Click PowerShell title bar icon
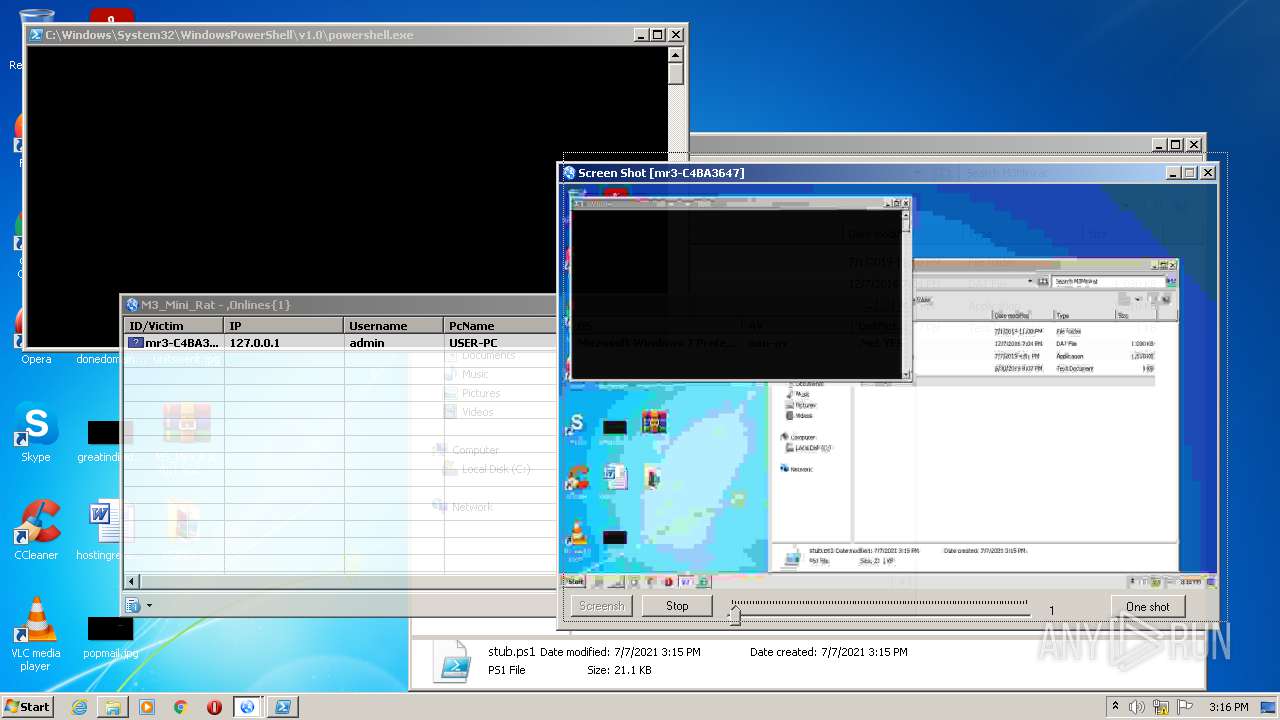The height and width of the screenshot is (720, 1280). tap(36, 35)
